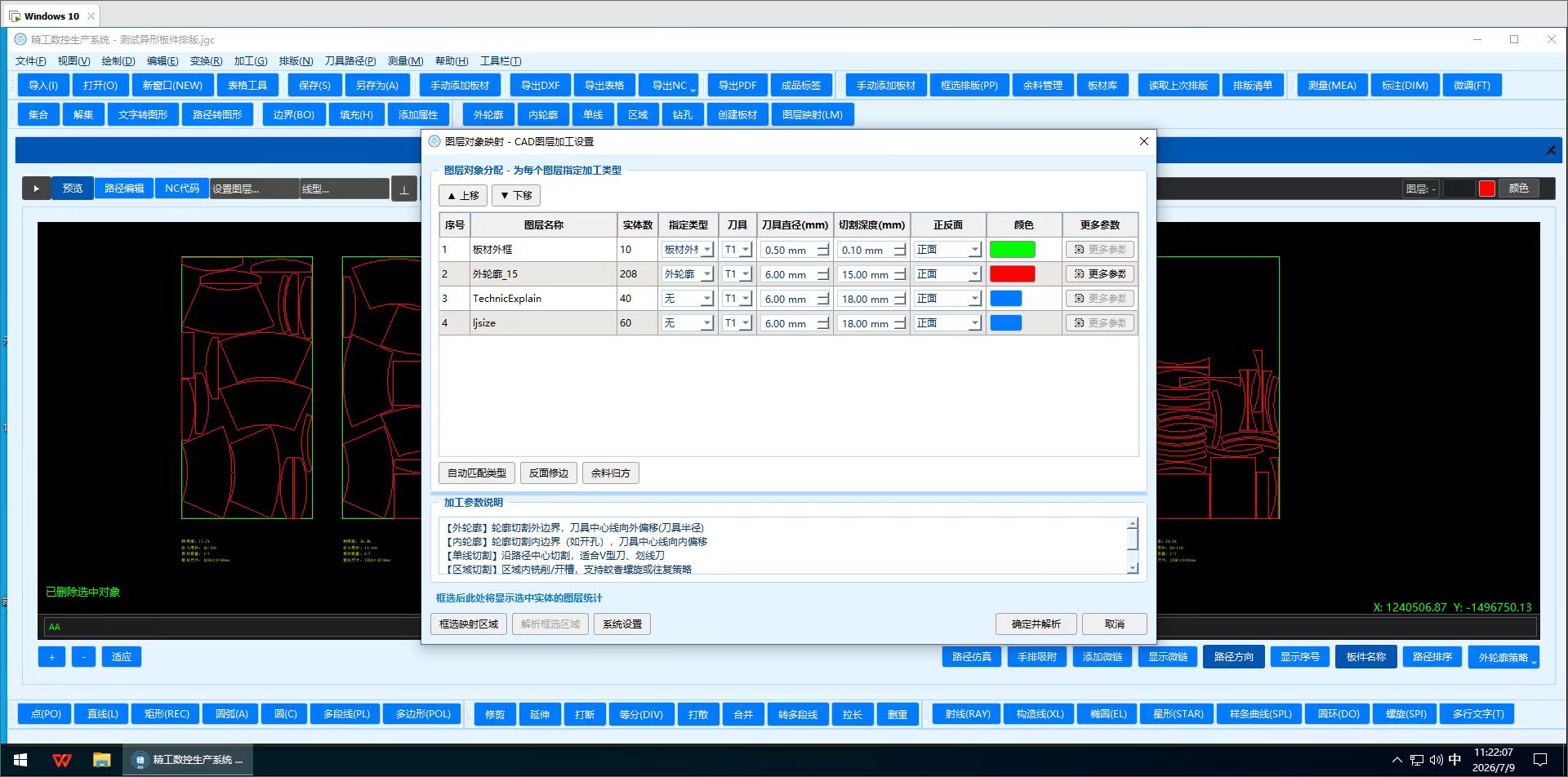Screen dimensions: 1568x777
Task: Open the WPS Office taskbar icon
Action: (x=61, y=760)
